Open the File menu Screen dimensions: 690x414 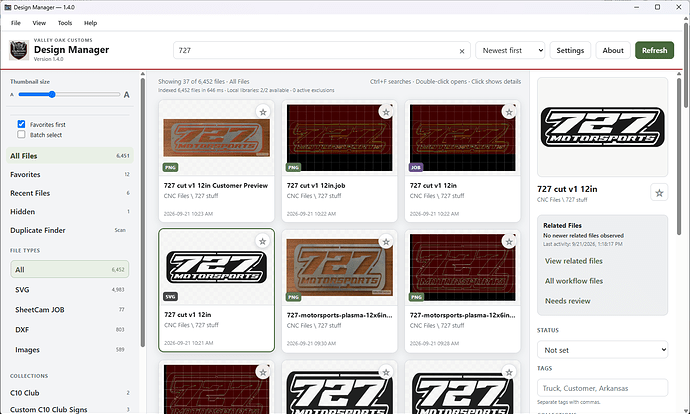point(16,23)
